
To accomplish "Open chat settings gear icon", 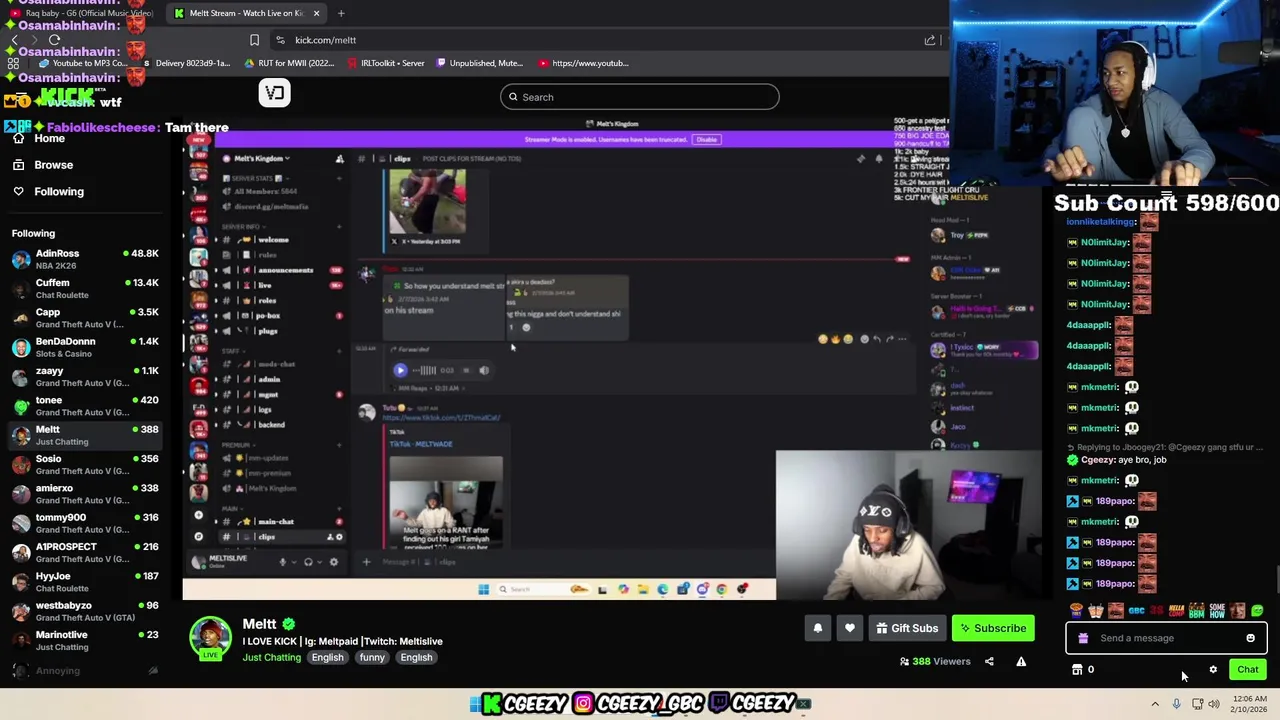I will 1213,670.
